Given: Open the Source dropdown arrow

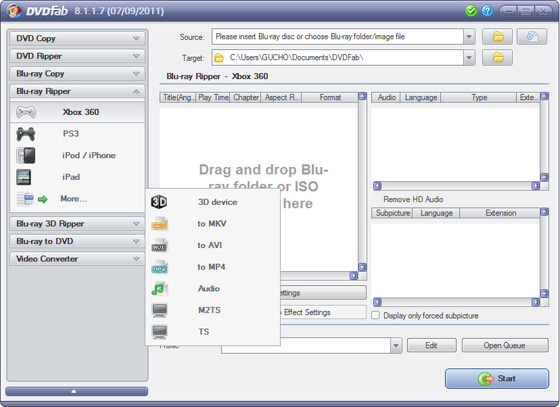Looking at the screenshot, I should 469,36.
